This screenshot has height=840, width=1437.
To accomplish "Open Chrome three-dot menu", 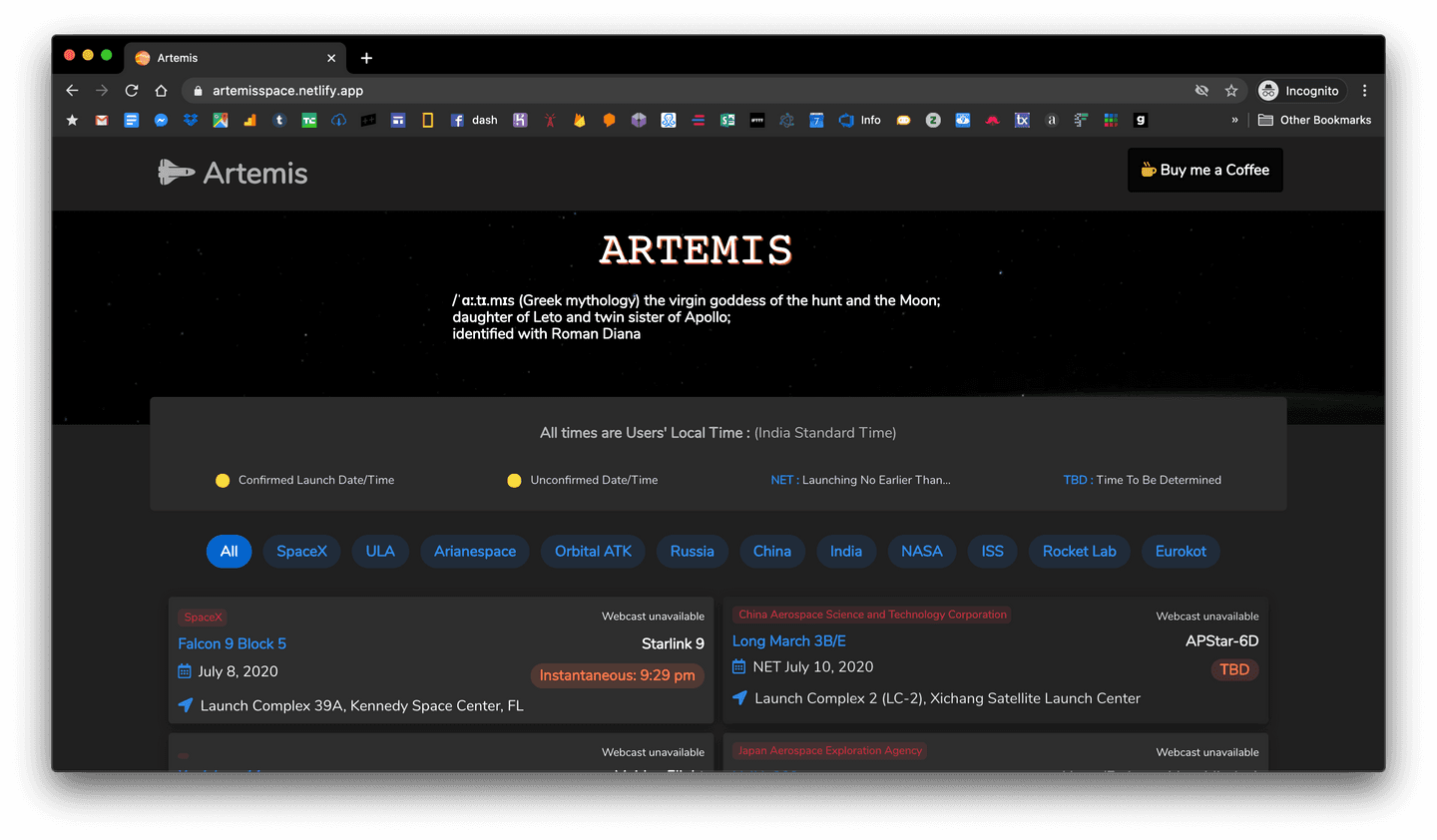I will (x=1364, y=91).
